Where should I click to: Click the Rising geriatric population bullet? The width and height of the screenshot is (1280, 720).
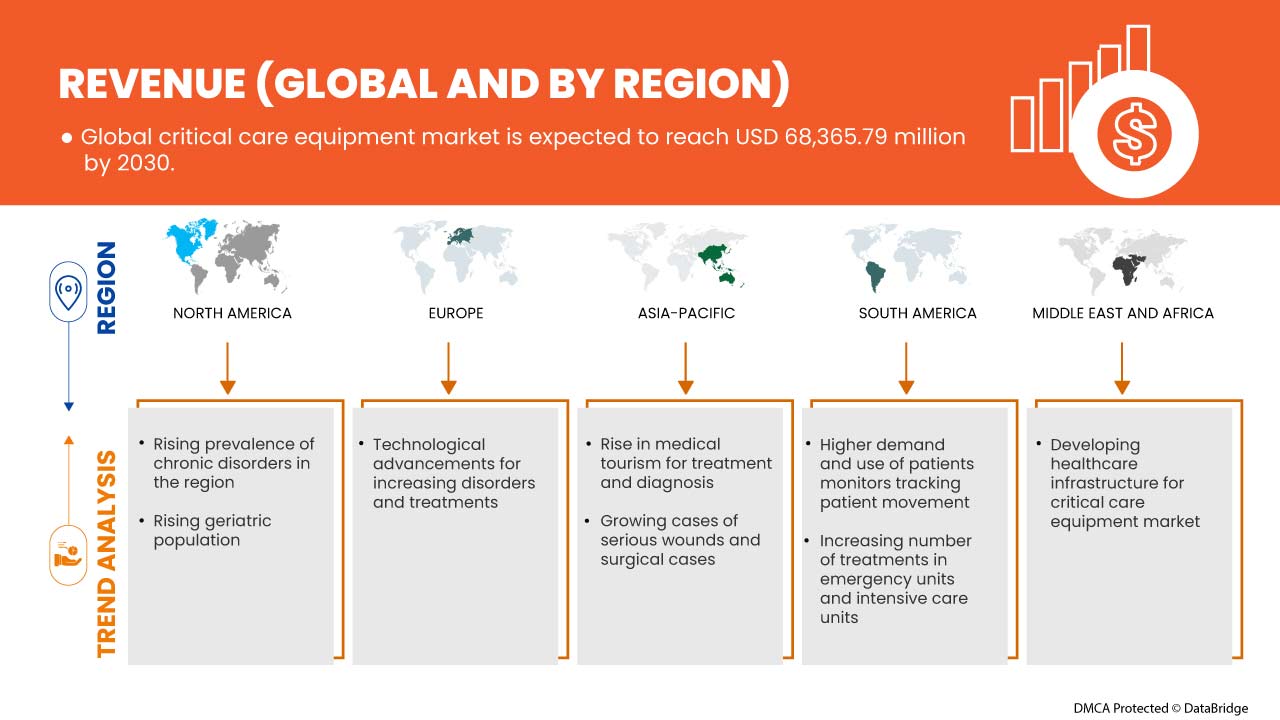(x=212, y=530)
